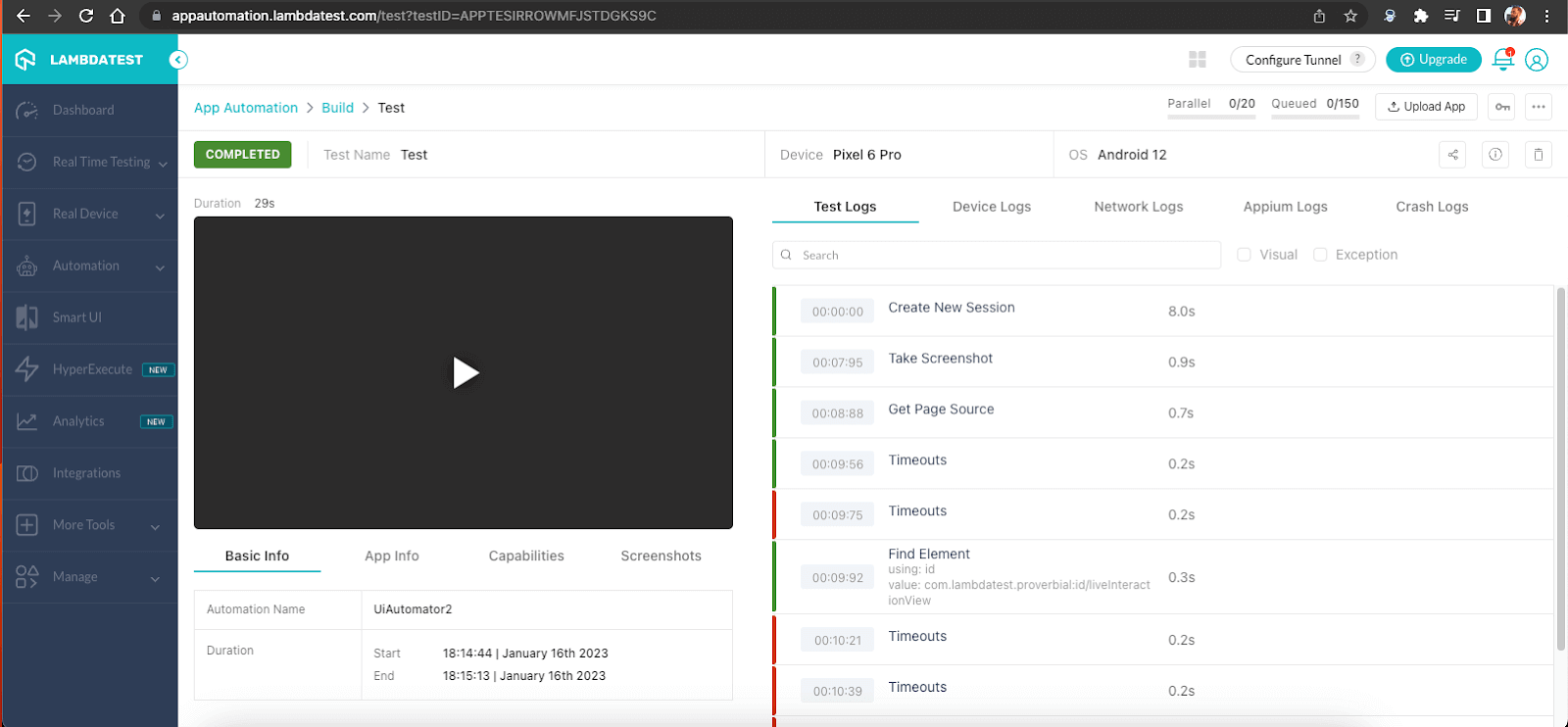Click the Upload App button

point(1426,107)
